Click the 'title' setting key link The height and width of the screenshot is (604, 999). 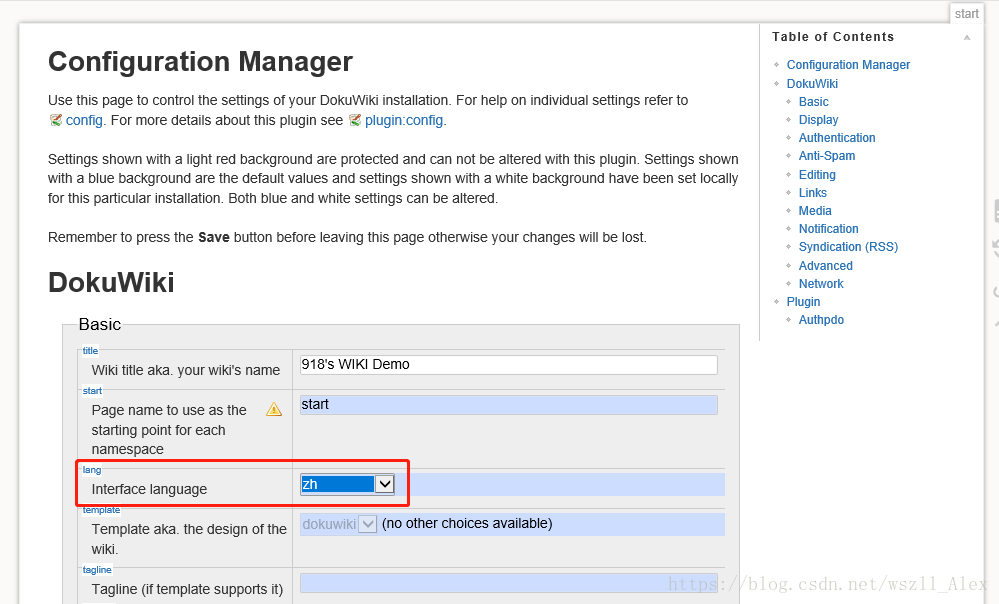coord(90,350)
